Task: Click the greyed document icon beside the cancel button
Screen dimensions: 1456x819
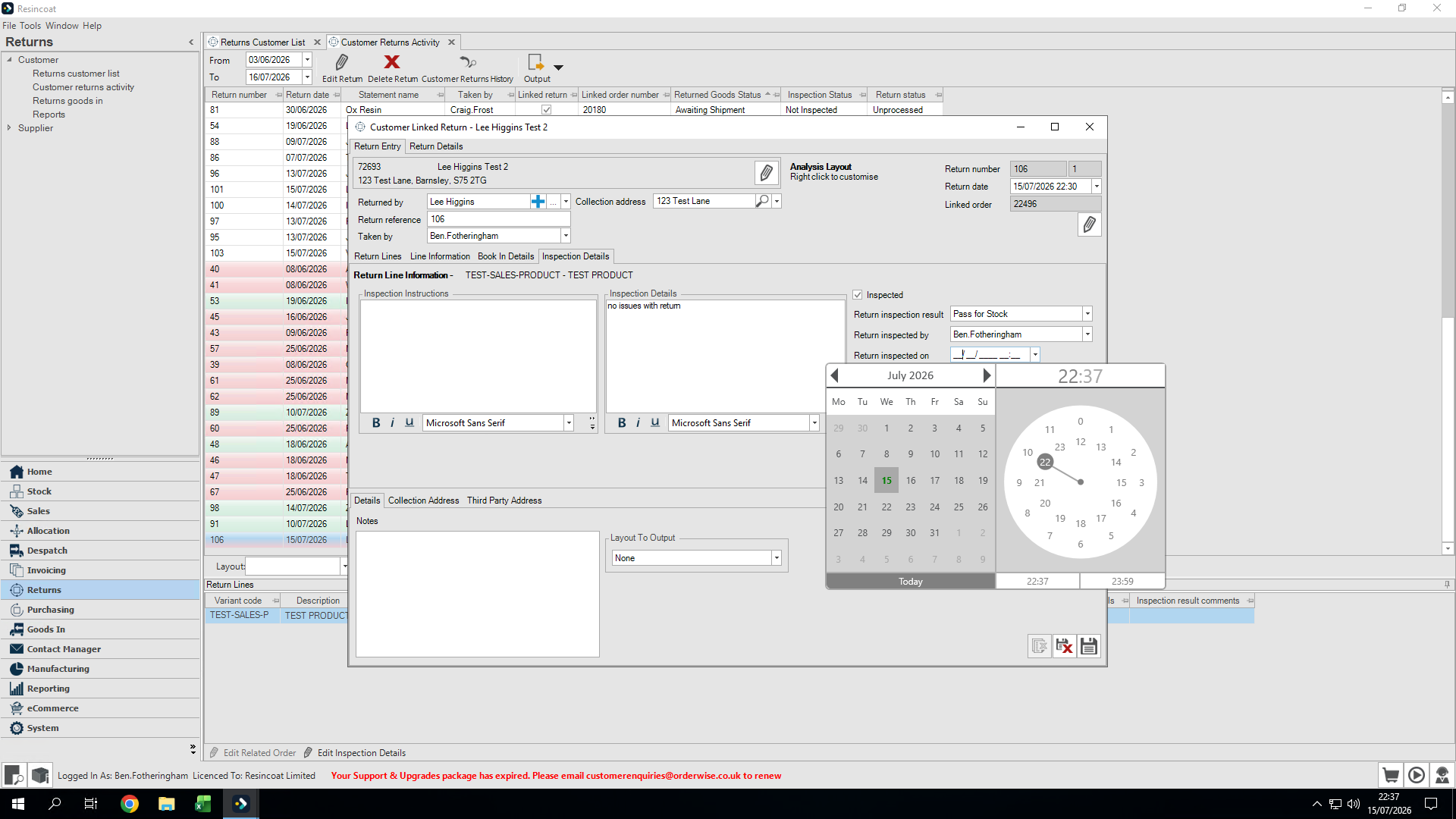Action: pyautogui.click(x=1040, y=646)
